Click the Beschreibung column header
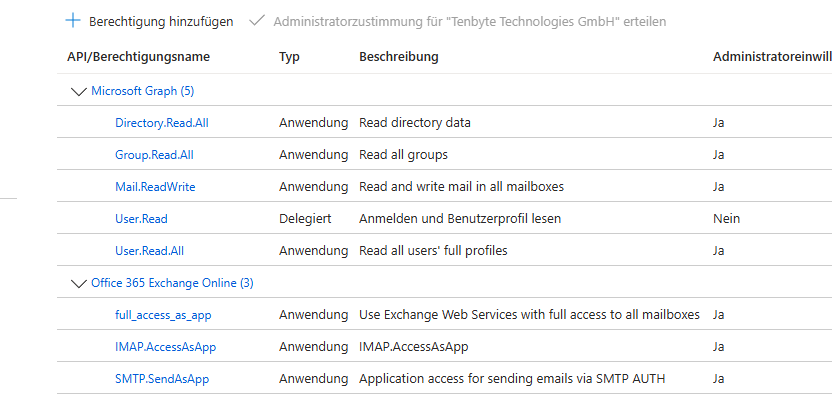Screen dimensions: 832x413 coord(398,56)
